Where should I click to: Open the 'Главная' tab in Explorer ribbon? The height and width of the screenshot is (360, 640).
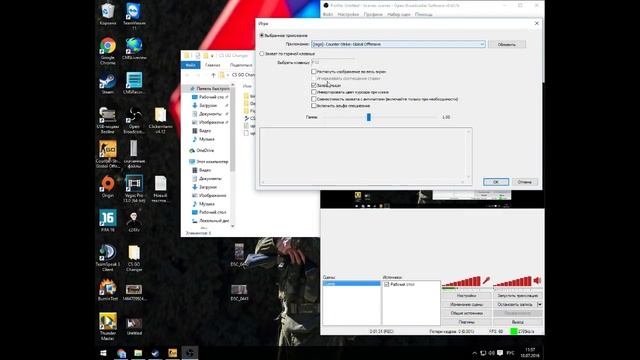pyautogui.click(x=213, y=65)
